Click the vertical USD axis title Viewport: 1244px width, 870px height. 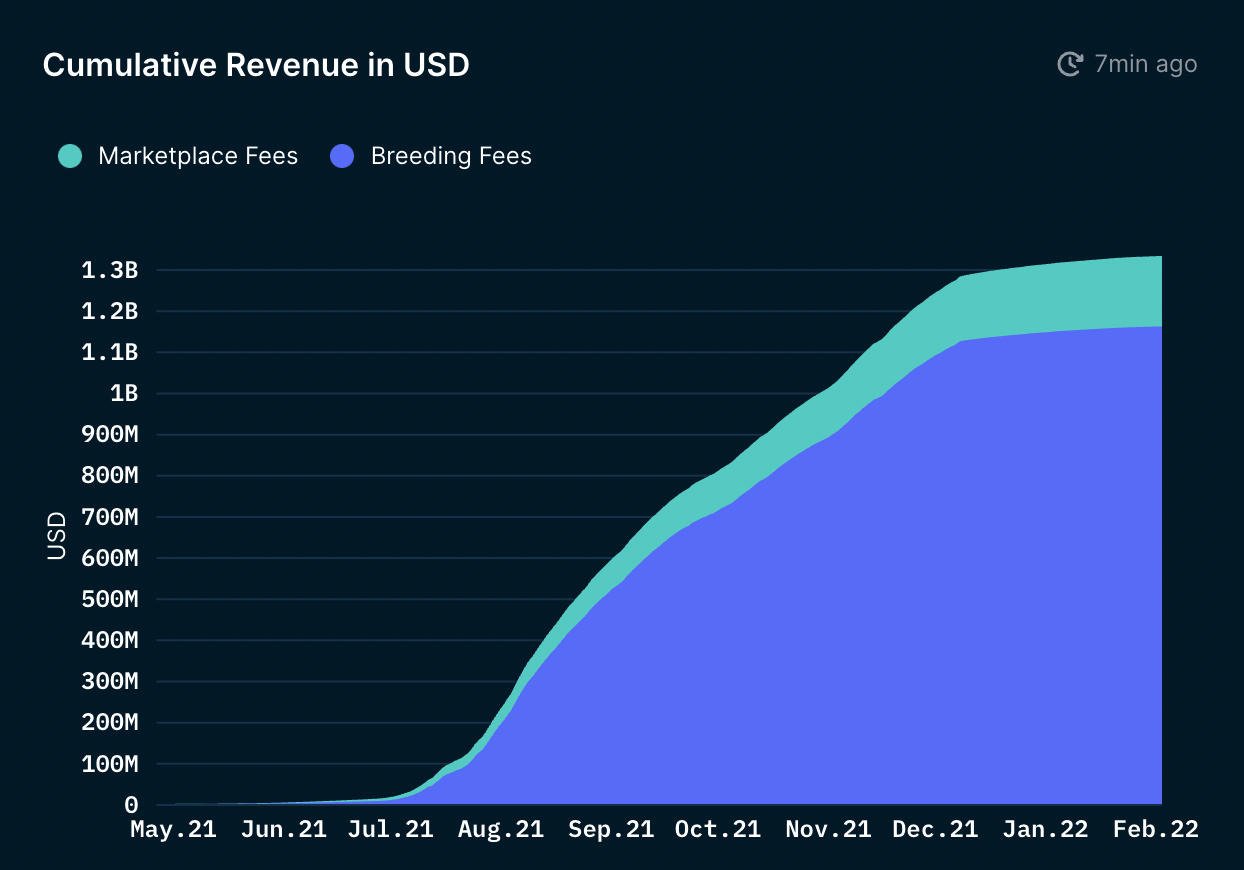pyautogui.click(x=56, y=535)
